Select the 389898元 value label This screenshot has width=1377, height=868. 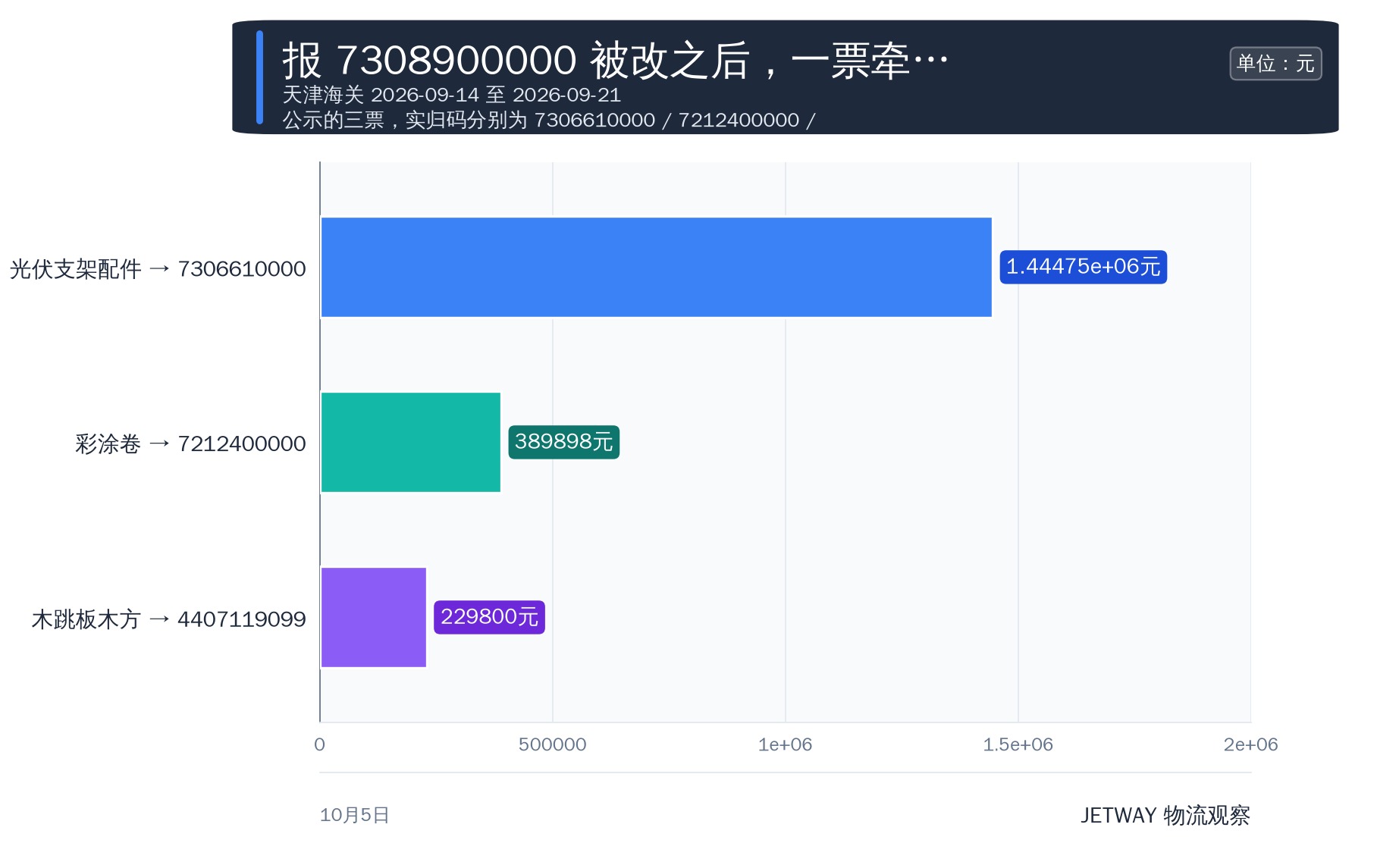point(563,442)
